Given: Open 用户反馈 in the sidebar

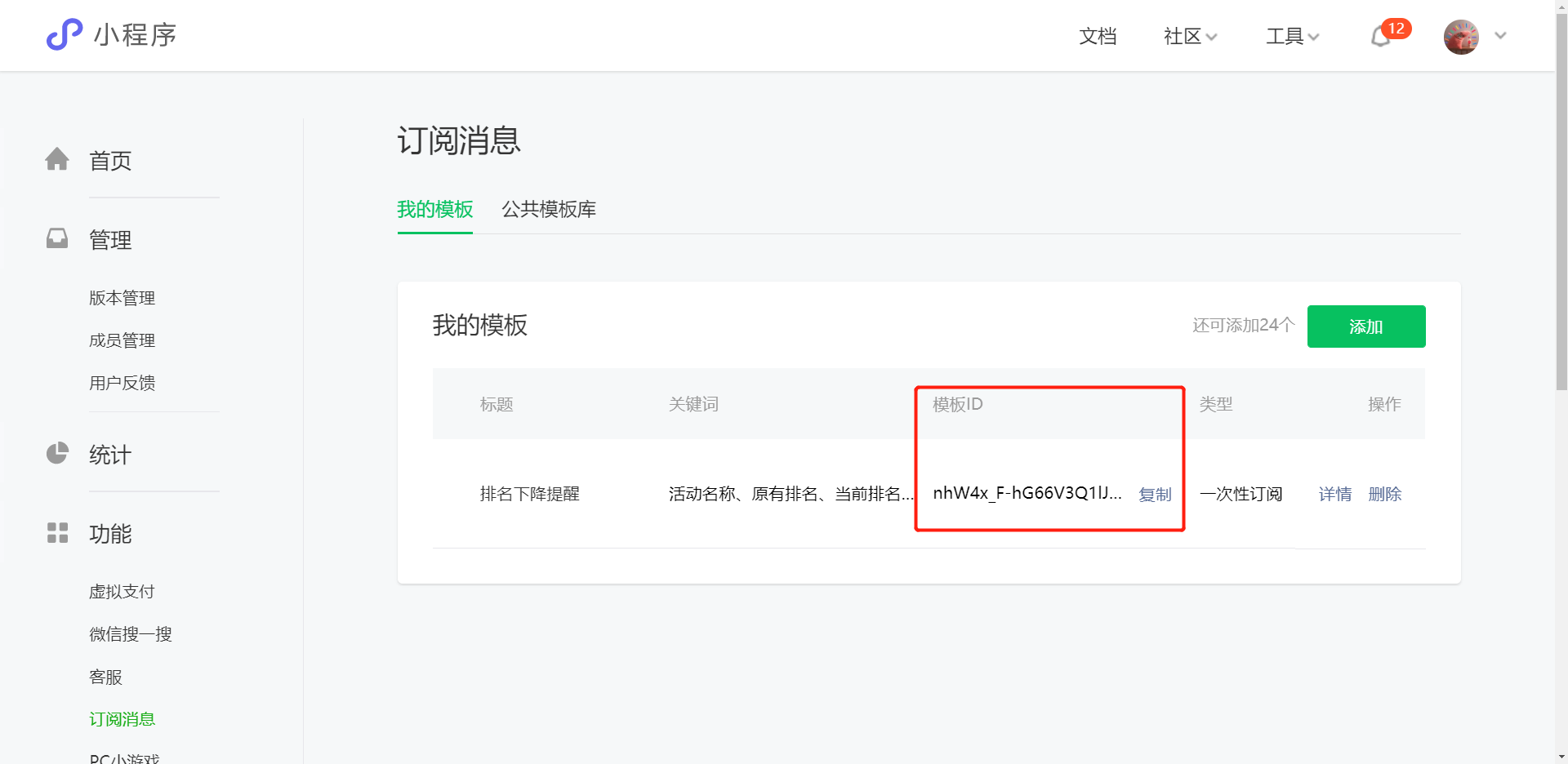Looking at the screenshot, I should [122, 383].
